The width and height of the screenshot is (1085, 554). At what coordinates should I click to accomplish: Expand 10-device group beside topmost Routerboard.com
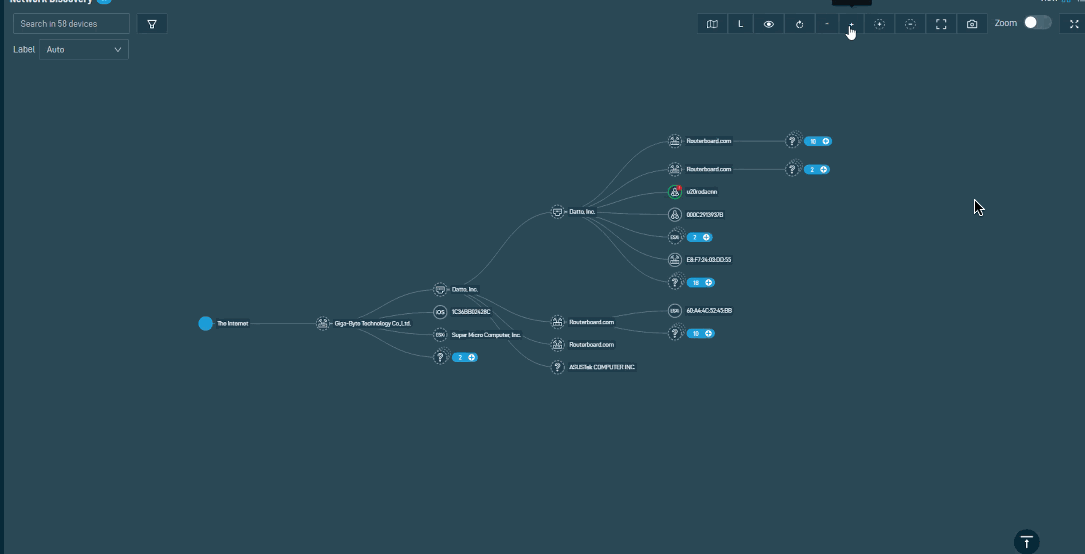pos(817,141)
